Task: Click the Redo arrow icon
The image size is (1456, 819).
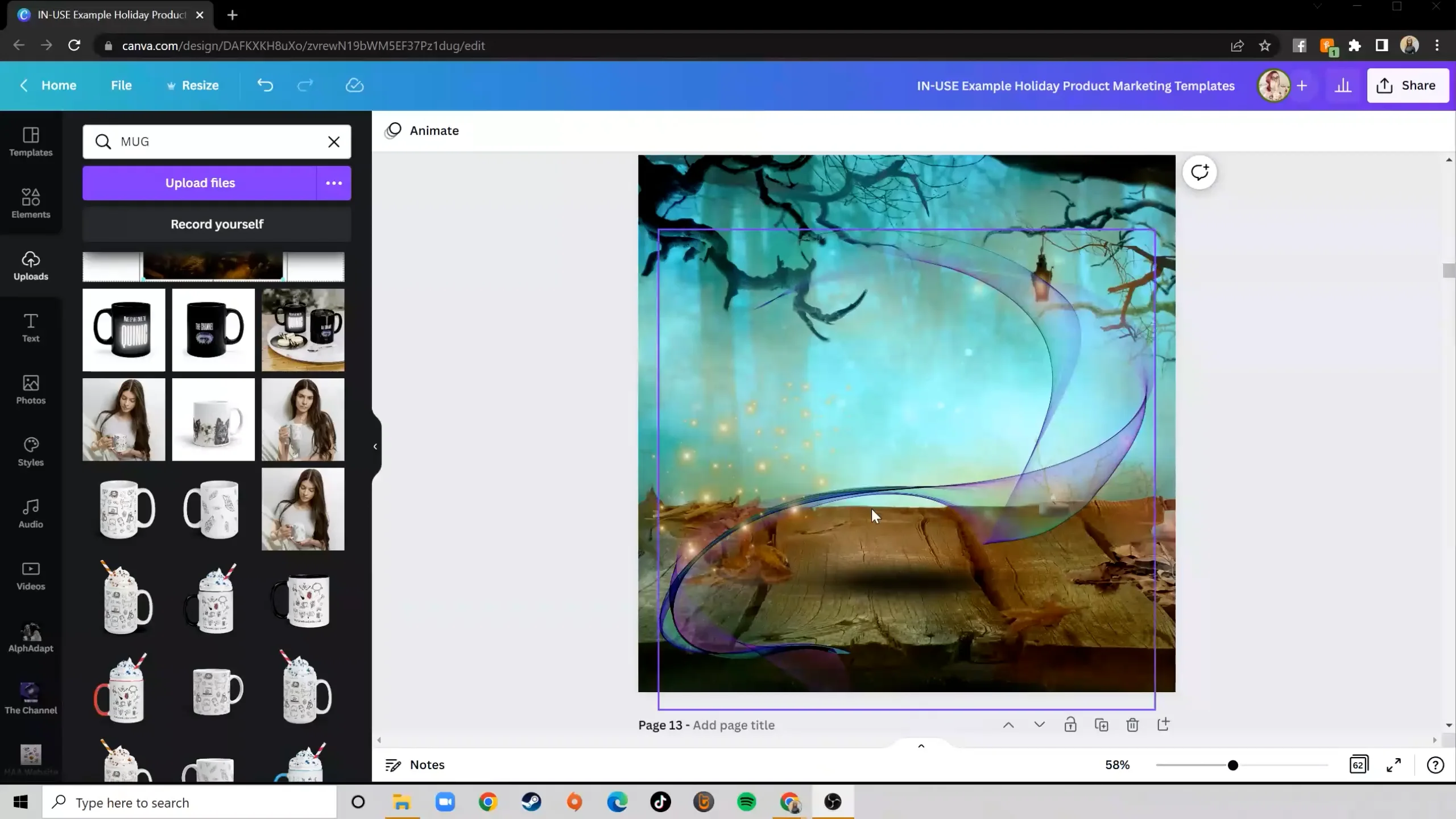Action: 305,85
